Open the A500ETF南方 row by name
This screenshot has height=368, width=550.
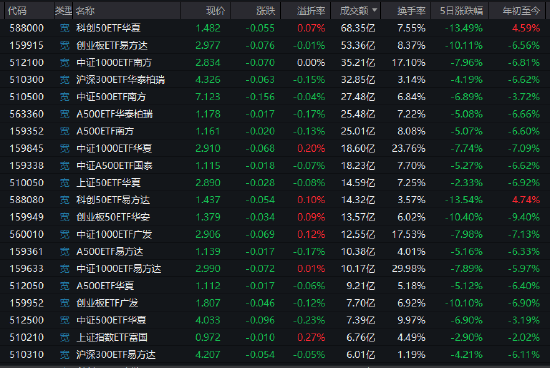[105, 131]
